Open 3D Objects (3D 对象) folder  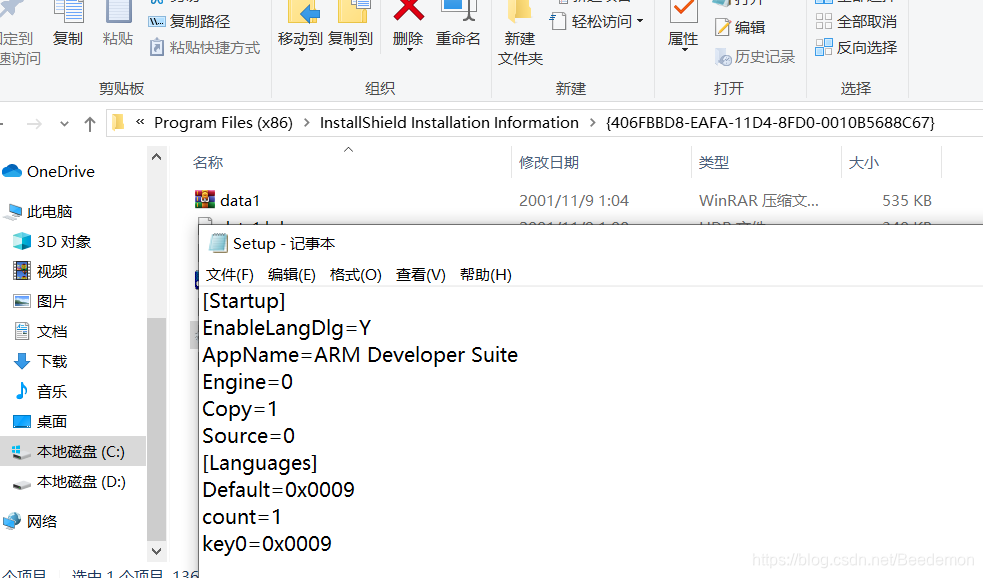pyautogui.click(x=53, y=241)
